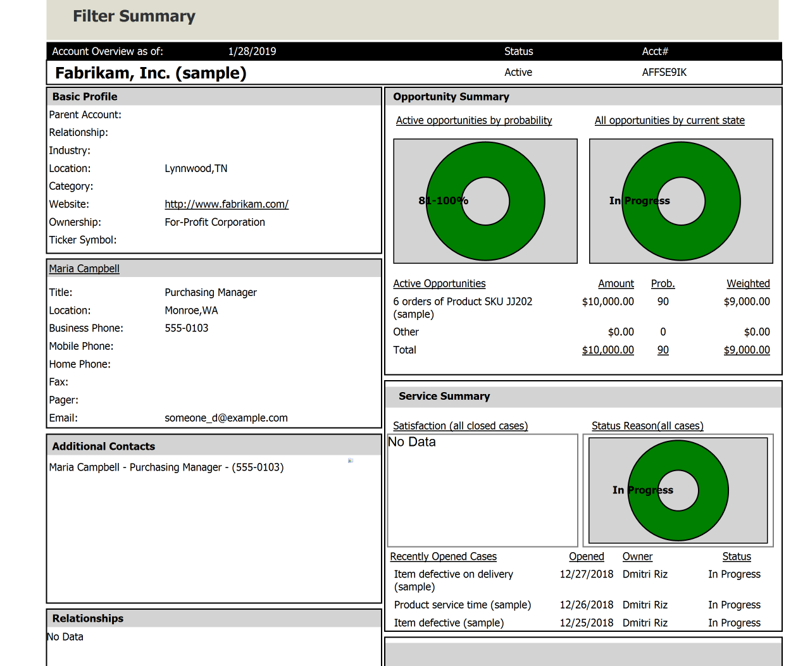The height and width of the screenshot is (666, 791).
Task: Click the Opened column header
Action: [586, 557]
